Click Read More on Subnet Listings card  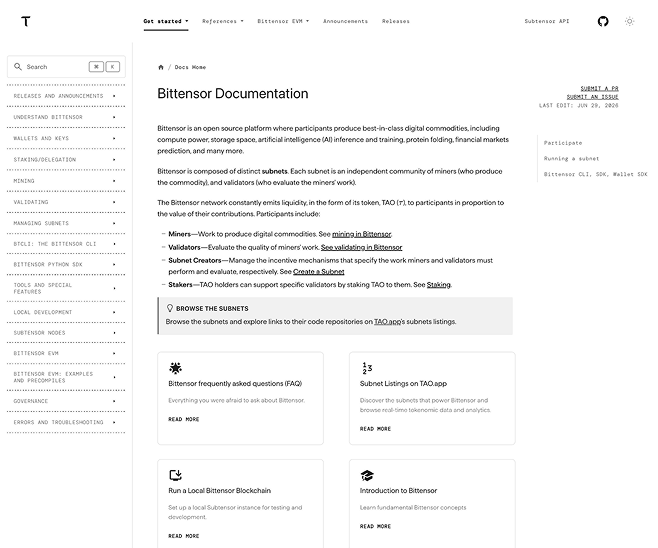coord(375,429)
